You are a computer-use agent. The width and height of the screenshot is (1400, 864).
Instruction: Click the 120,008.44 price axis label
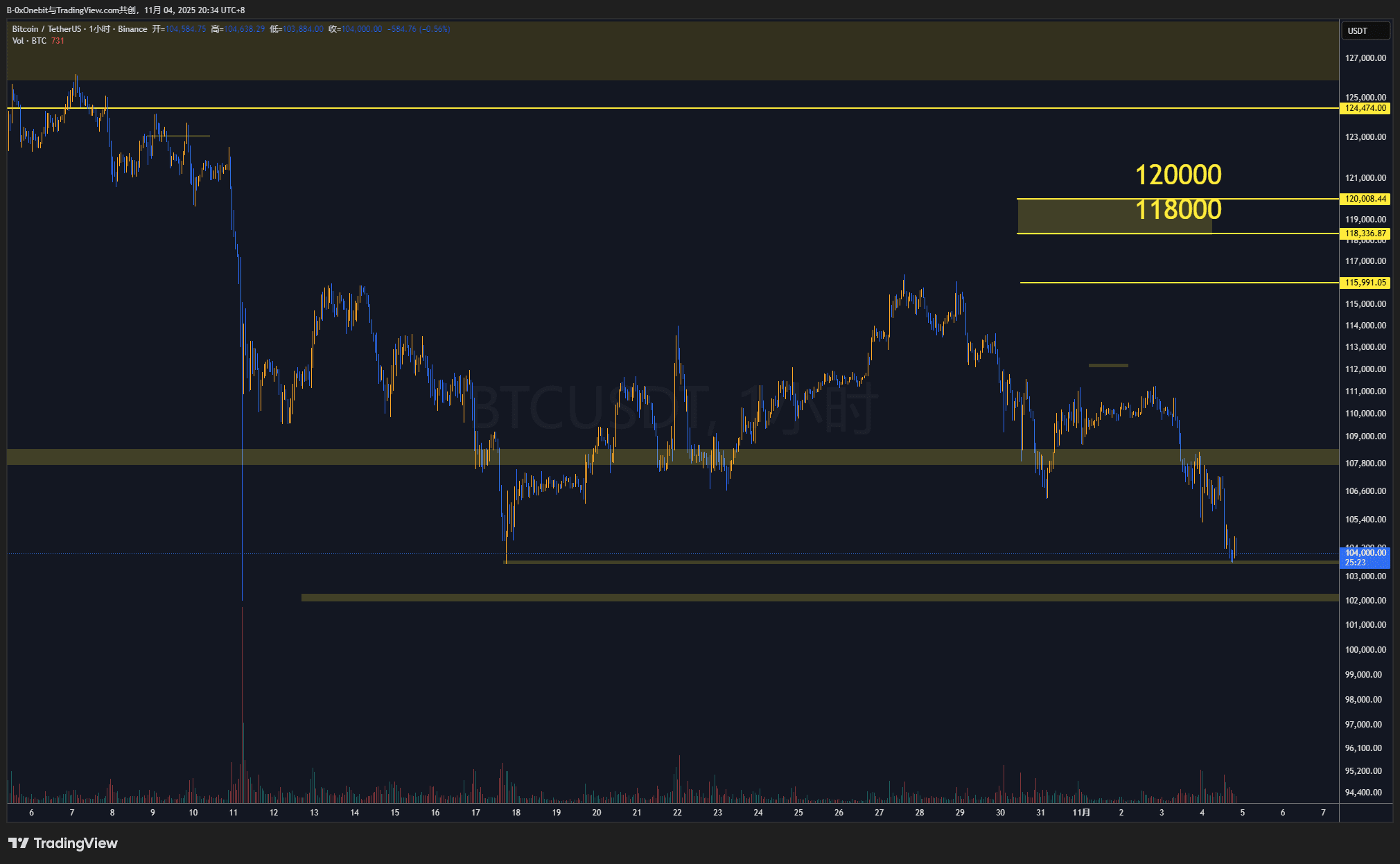pyautogui.click(x=1365, y=199)
